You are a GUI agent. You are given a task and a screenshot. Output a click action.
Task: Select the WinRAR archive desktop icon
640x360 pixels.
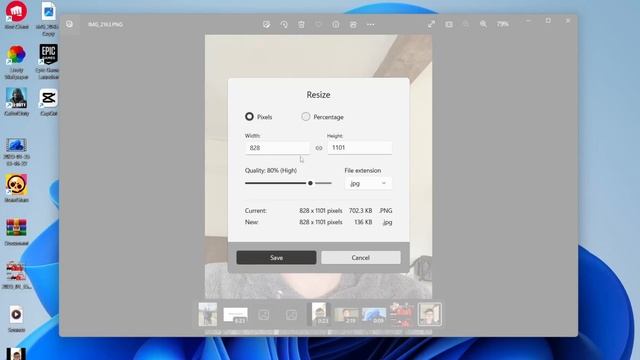[16, 232]
